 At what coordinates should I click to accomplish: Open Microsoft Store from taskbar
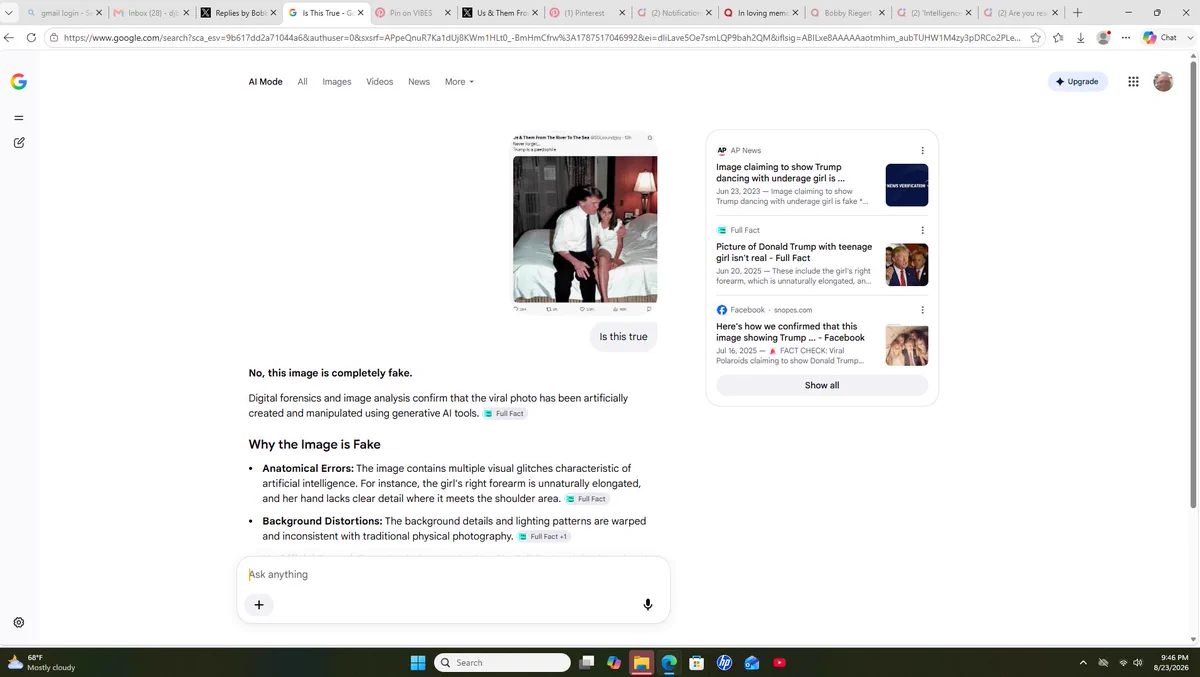click(697, 662)
